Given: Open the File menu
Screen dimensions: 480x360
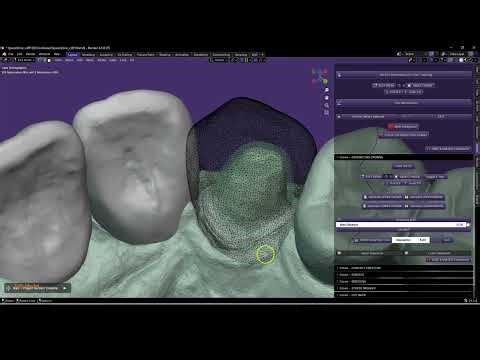Looking at the screenshot, I should (x=11, y=54).
